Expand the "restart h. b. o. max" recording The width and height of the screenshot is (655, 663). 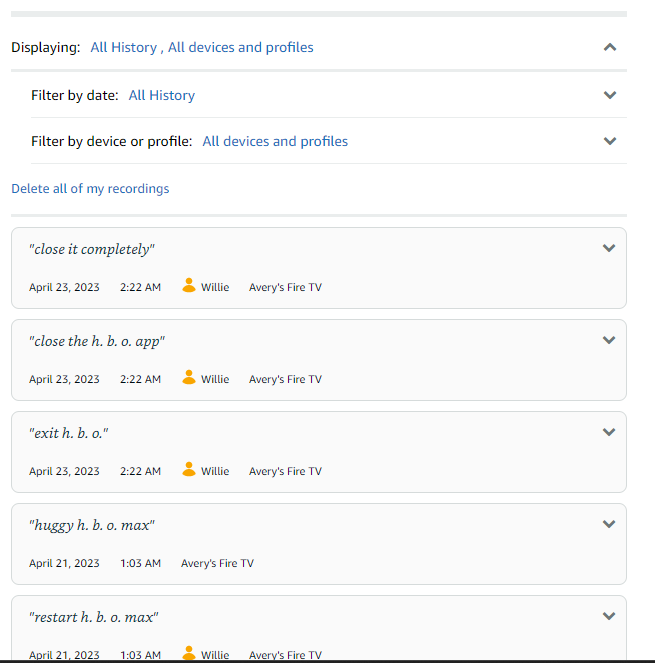[x=609, y=616]
